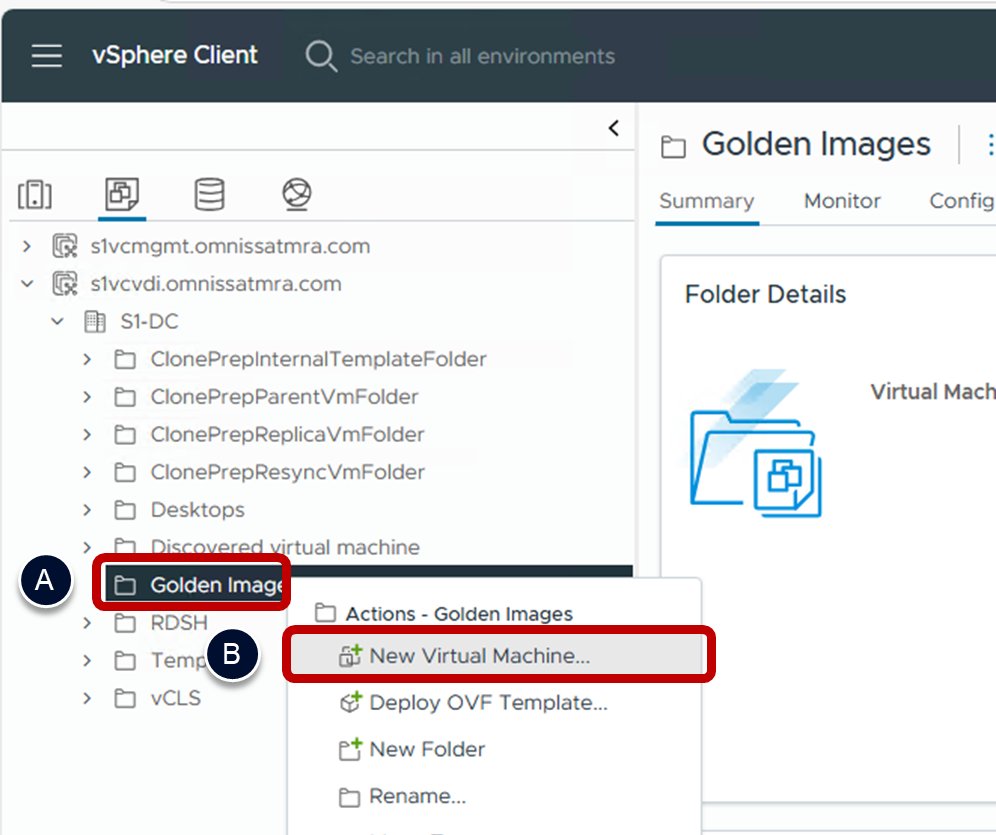Screen dimensions: 996x835
Task: Open the Storage inventory view icon
Action: point(209,195)
